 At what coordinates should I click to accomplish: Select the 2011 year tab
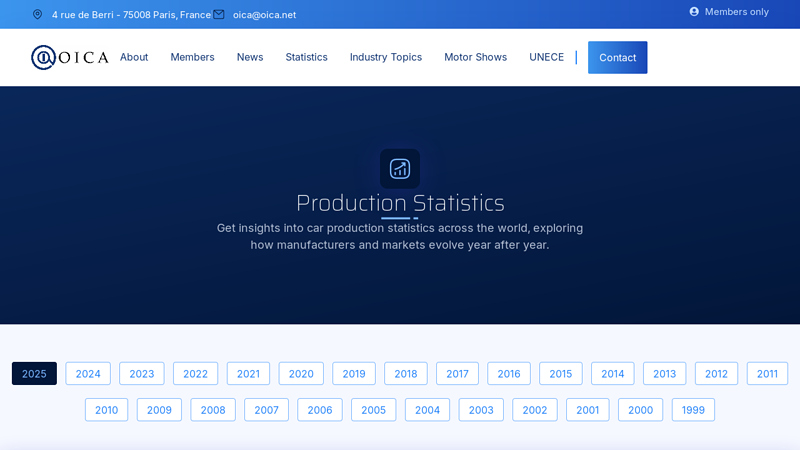(x=767, y=373)
